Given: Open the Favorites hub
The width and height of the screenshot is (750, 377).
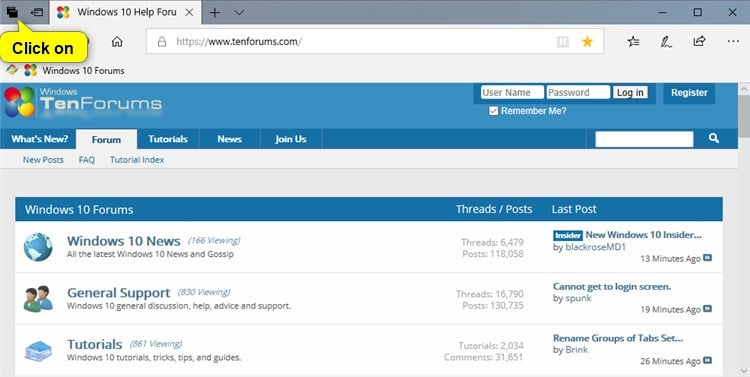Looking at the screenshot, I should click(x=634, y=42).
